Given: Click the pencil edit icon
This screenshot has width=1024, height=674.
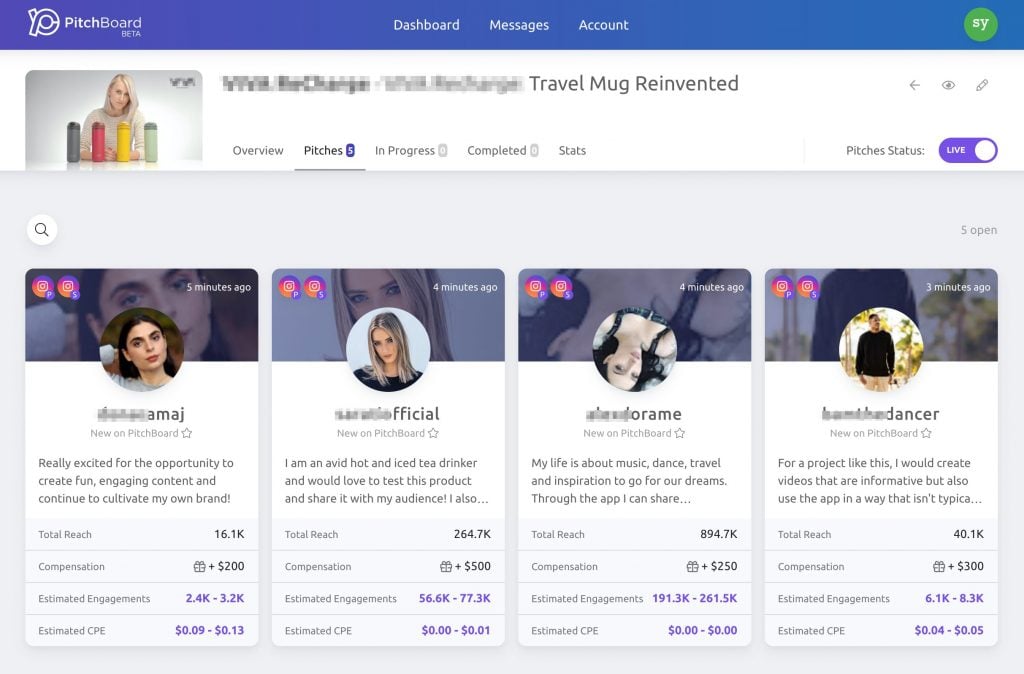Looking at the screenshot, I should 982,85.
